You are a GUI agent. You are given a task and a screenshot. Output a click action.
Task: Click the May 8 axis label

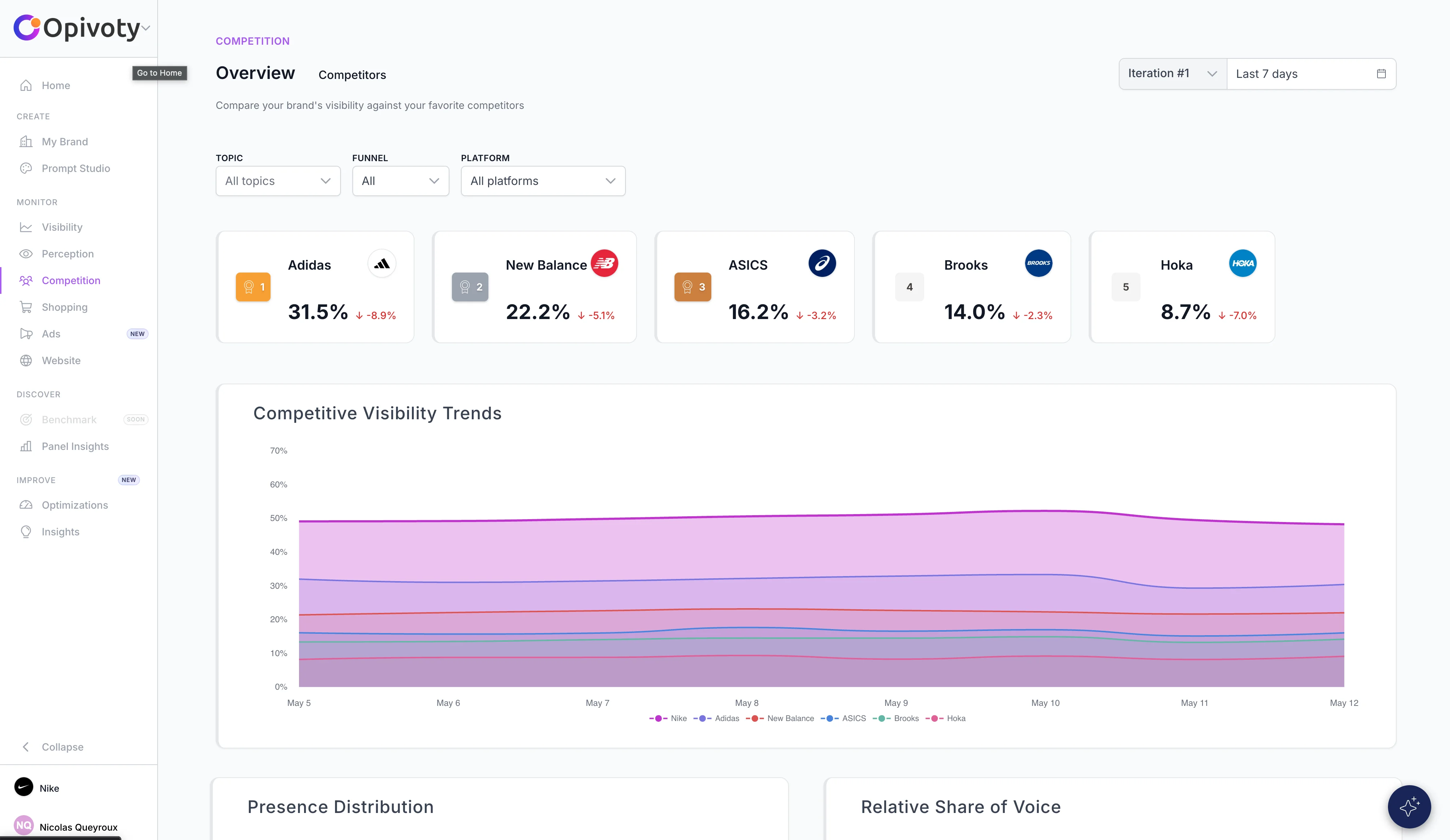(x=746, y=703)
